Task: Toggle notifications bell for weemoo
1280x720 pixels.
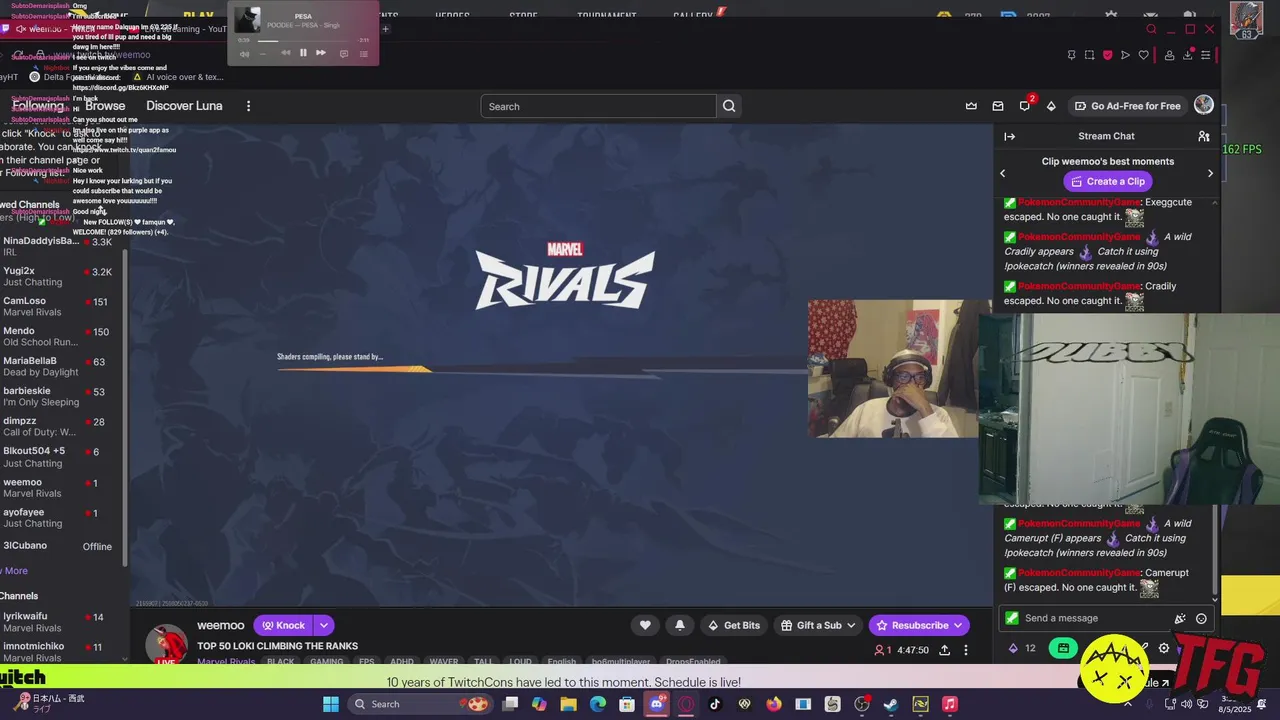Action: (680, 625)
